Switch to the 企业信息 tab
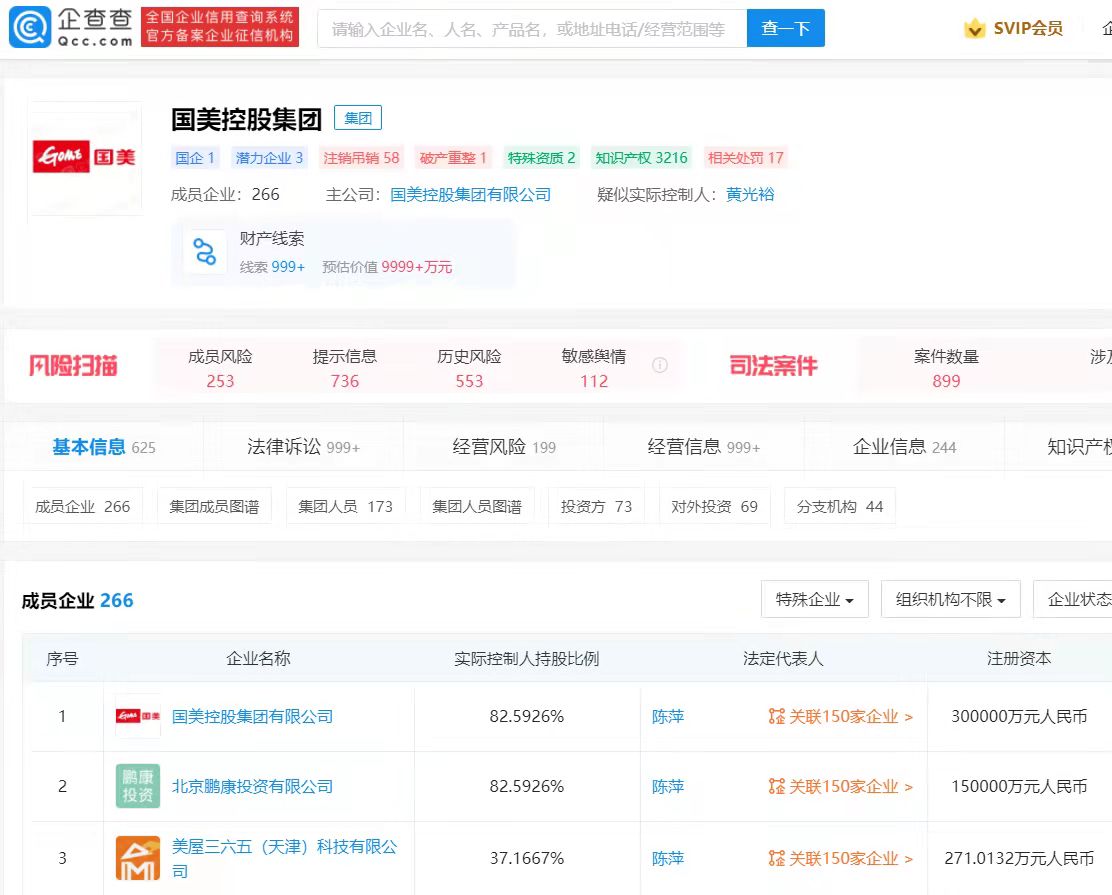The image size is (1112, 895). tap(904, 447)
